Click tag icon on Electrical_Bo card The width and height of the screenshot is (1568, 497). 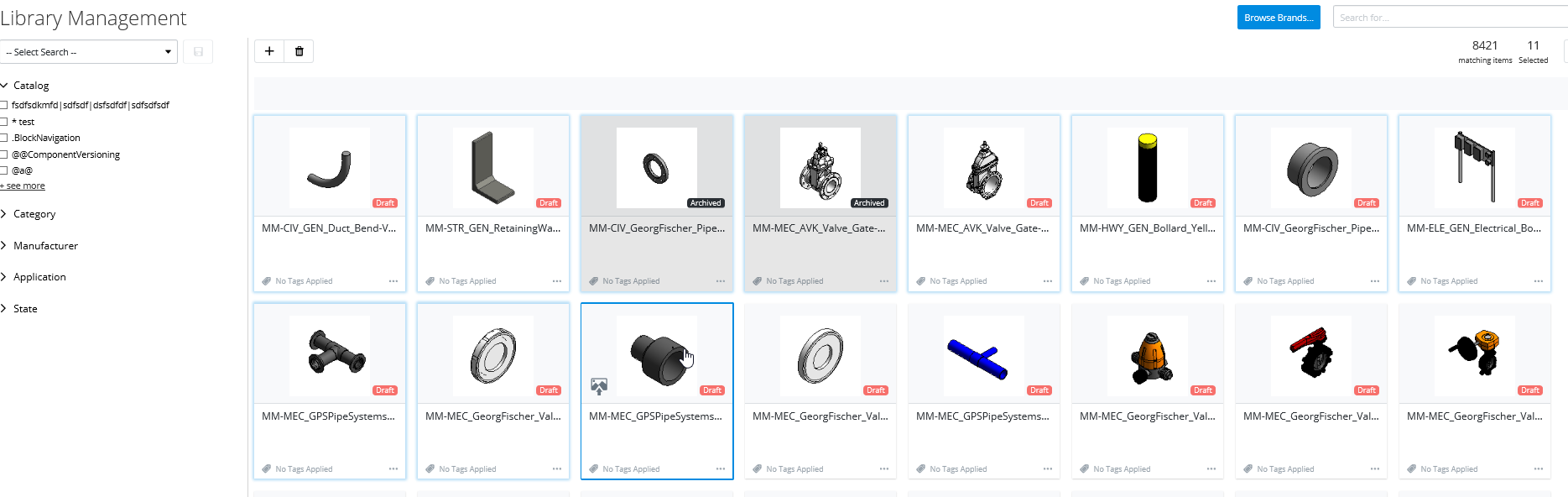click(x=1412, y=281)
